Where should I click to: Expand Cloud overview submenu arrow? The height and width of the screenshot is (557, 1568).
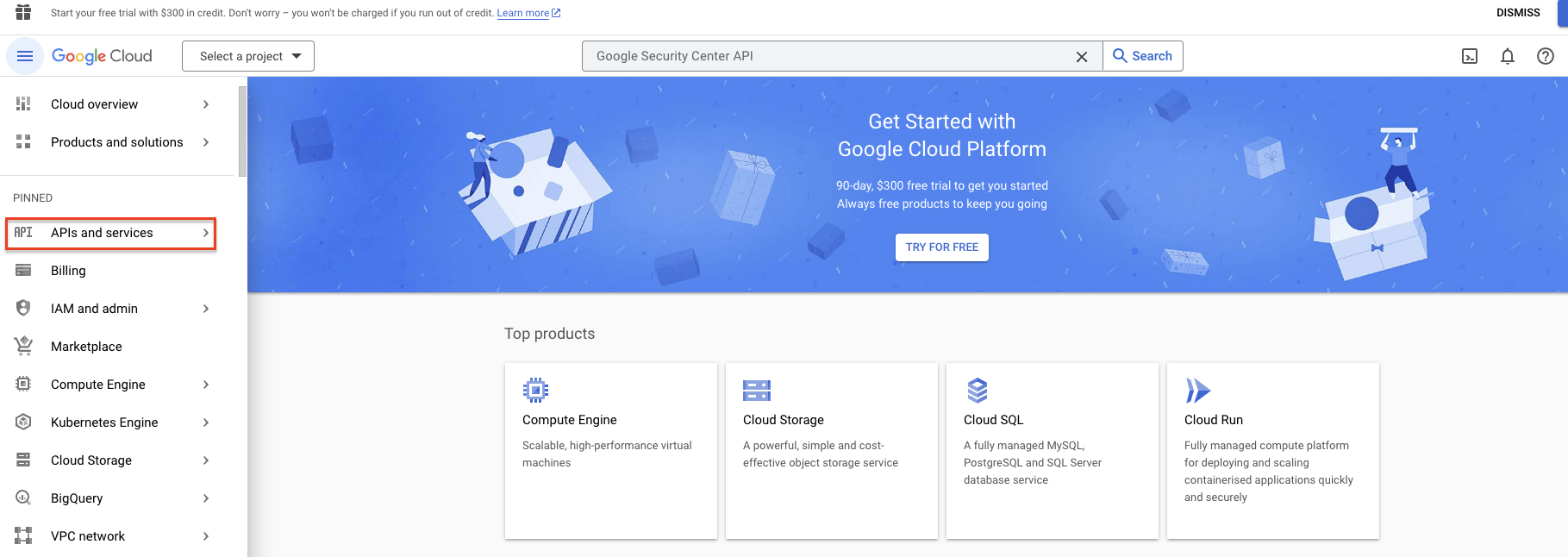206,104
